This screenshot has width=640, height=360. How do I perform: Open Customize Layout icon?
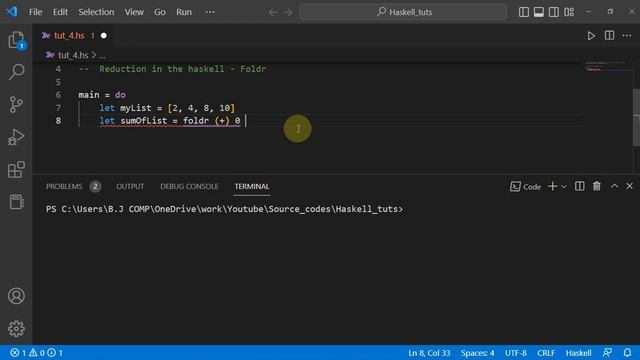(x=569, y=12)
